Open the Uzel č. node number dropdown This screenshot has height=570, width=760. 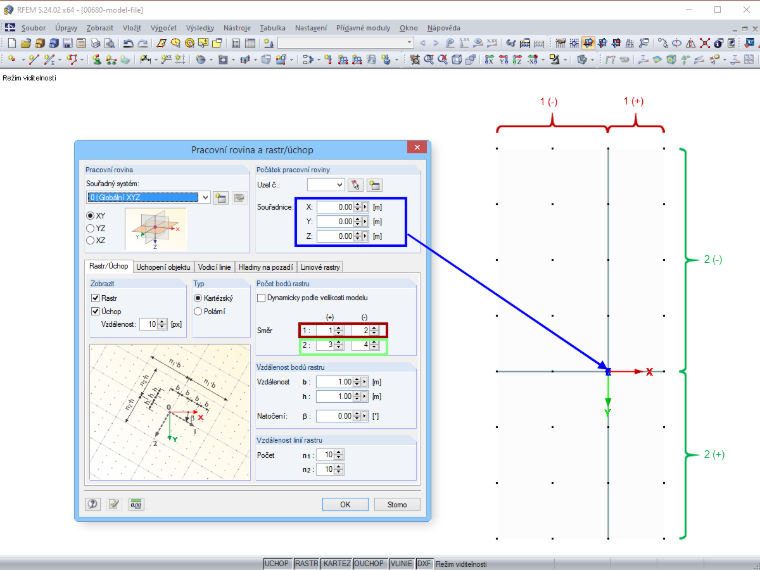pos(339,185)
